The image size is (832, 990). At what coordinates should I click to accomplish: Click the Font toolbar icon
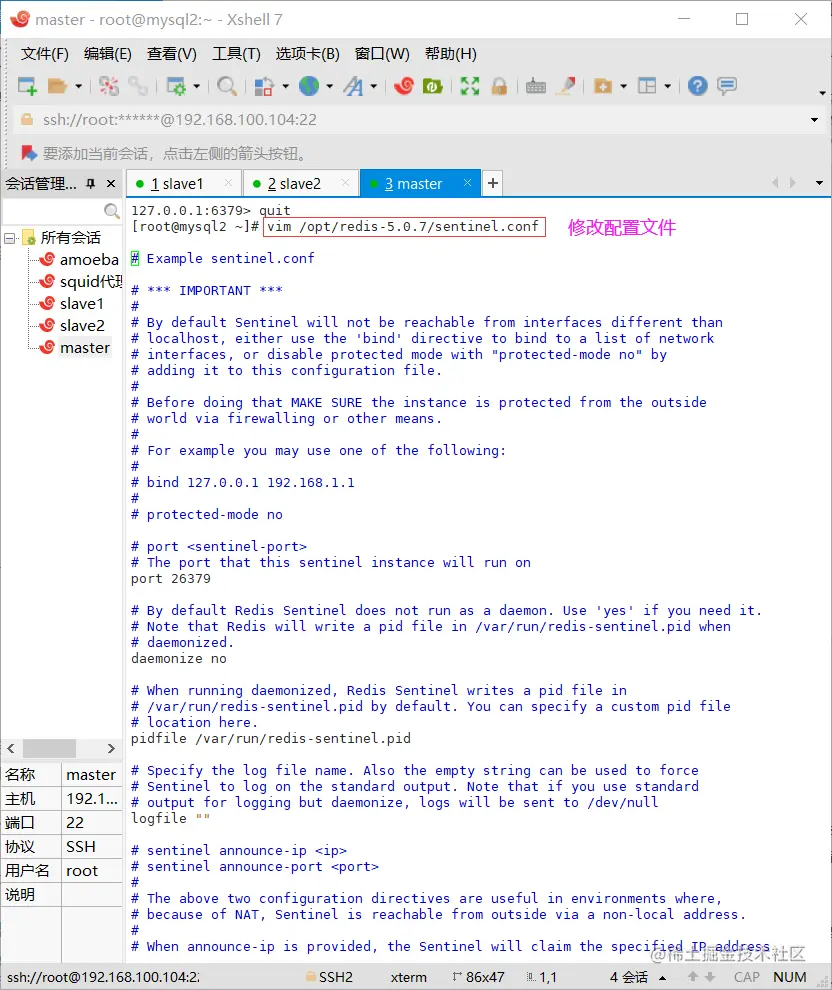point(354,86)
